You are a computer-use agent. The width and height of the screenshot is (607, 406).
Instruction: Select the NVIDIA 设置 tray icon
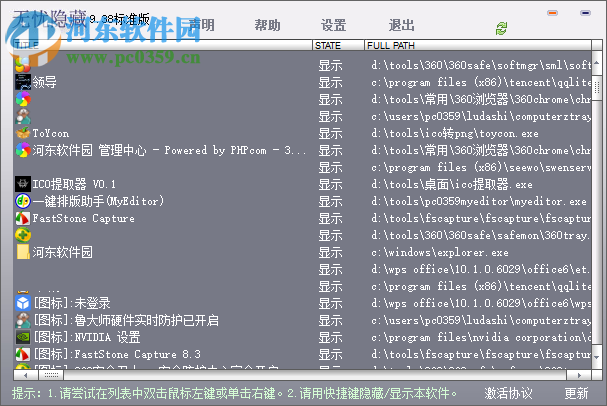23,337
